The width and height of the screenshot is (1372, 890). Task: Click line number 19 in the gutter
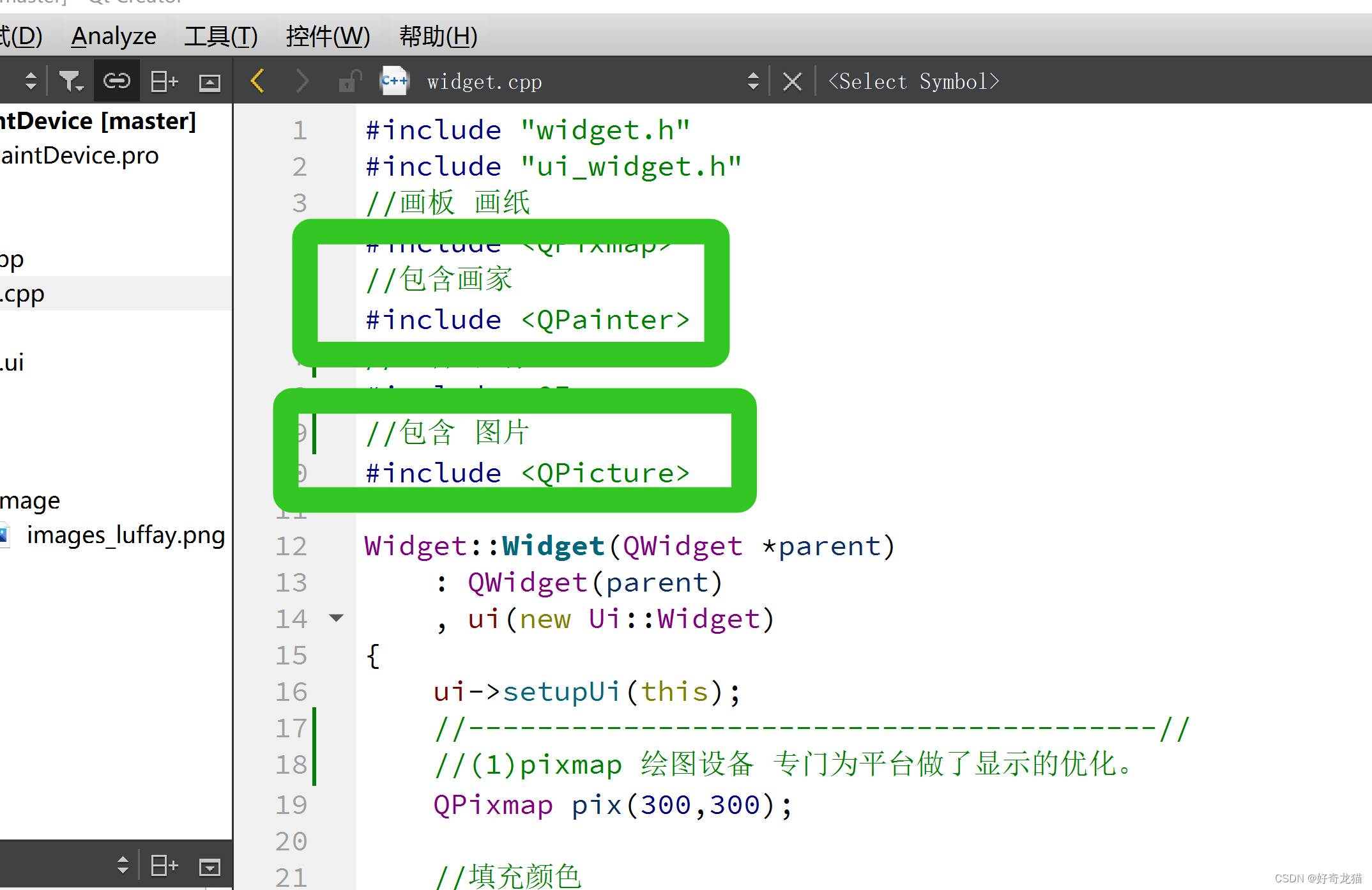click(291, 805)
